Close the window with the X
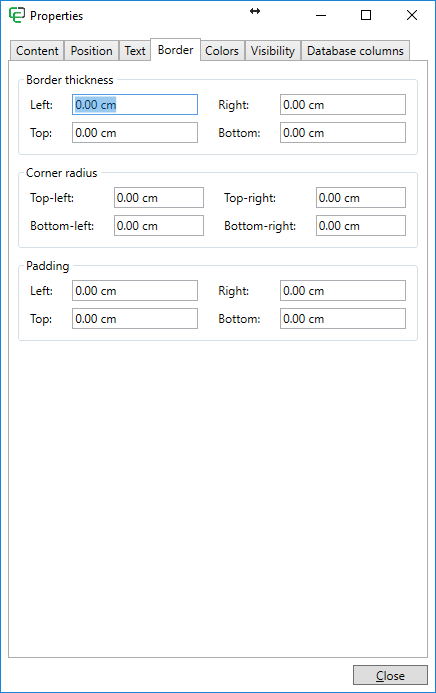The height and width of the screenshot is (693, 436). pyautogui.click(x=412, y=15)
